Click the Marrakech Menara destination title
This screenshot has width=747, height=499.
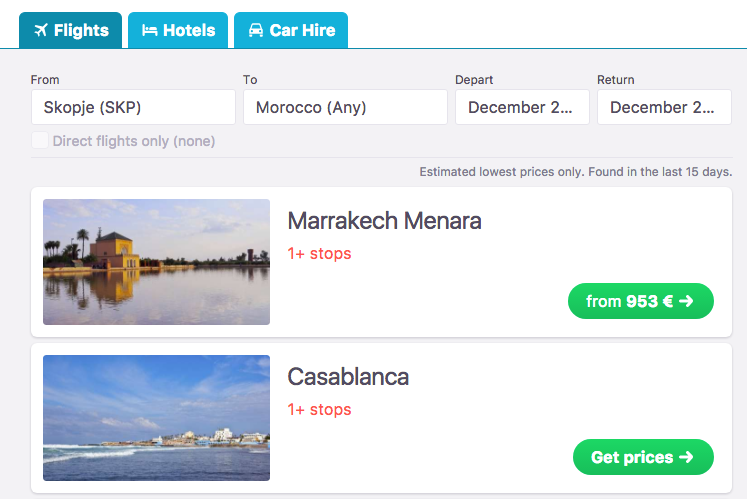[x=384, y=221]
